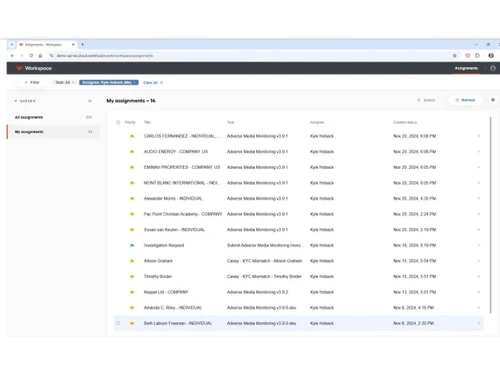Image resolution: width=500 pixels, height=375 pixels.
Task: Open the user profile icon in Workspace header
Action: pyautogui.click(x=493, y=68)
